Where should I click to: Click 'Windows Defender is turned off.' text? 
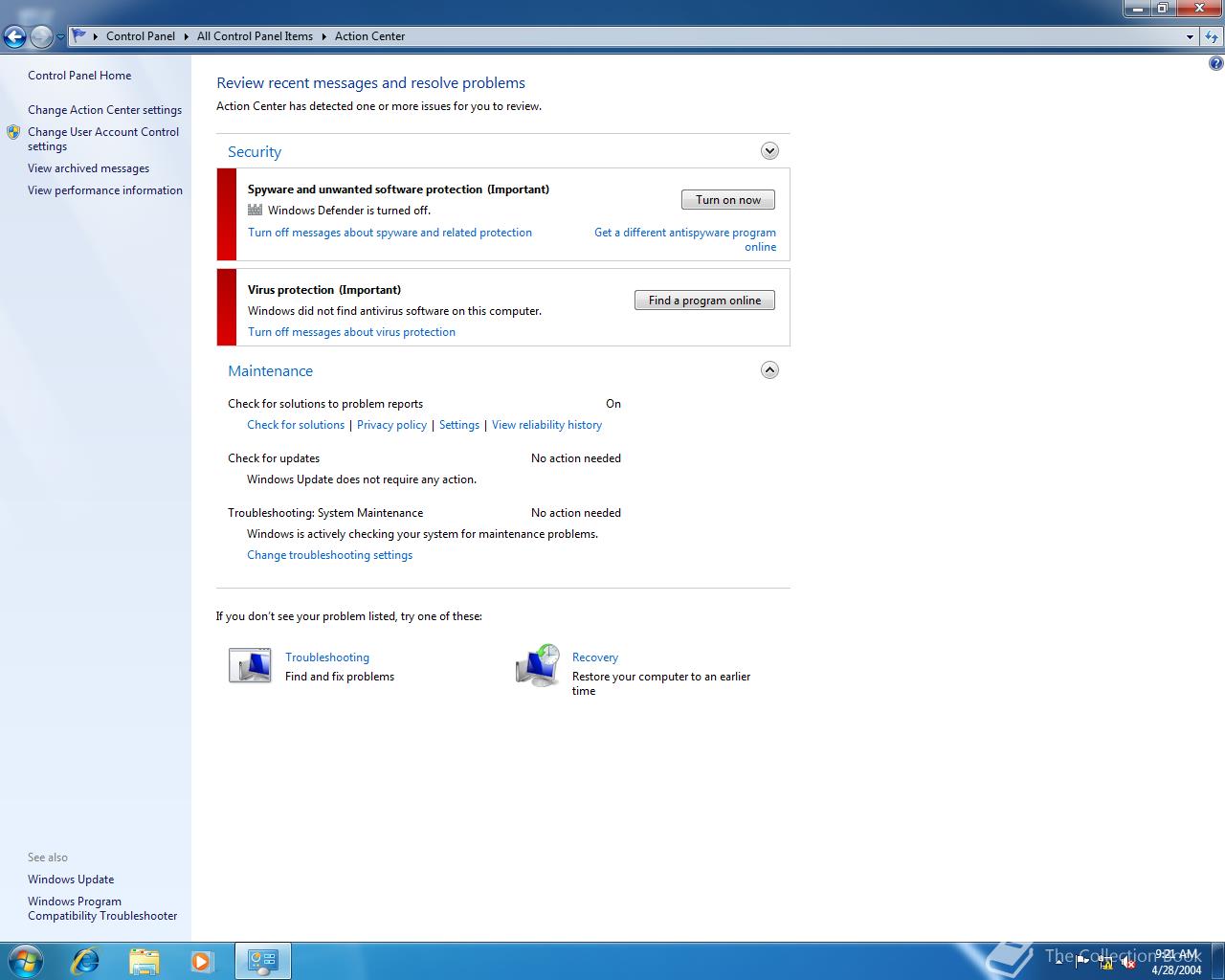click(349, 211)
